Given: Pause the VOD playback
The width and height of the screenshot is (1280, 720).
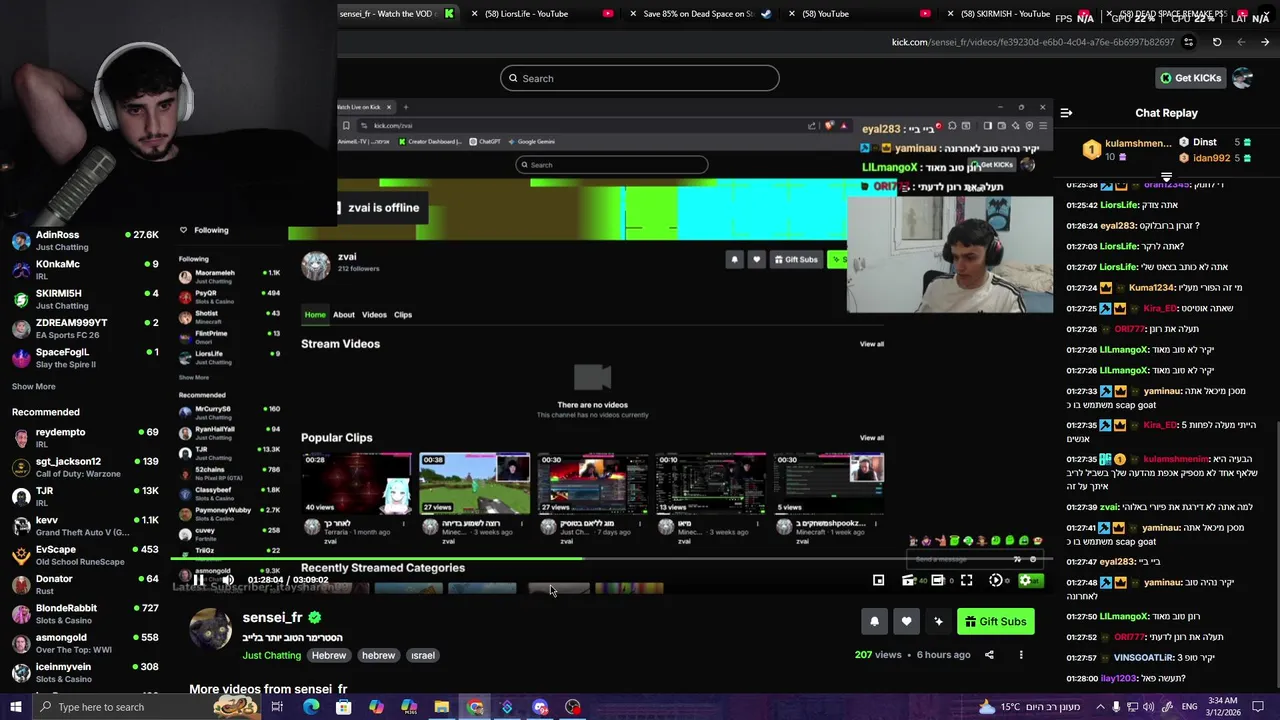Looking at the screenshot, I should (x=198, y=580).
